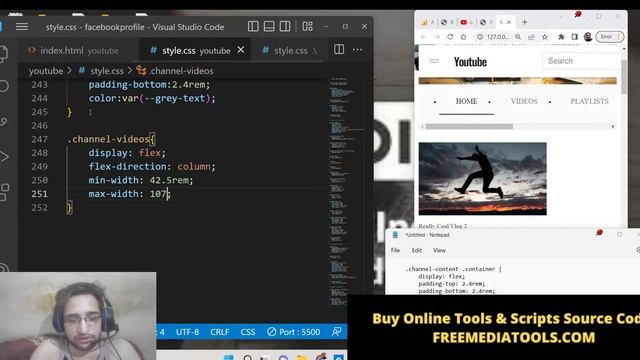640x360 pixels.
Task: Close the active Chrome tab
Action: point(509,22)
